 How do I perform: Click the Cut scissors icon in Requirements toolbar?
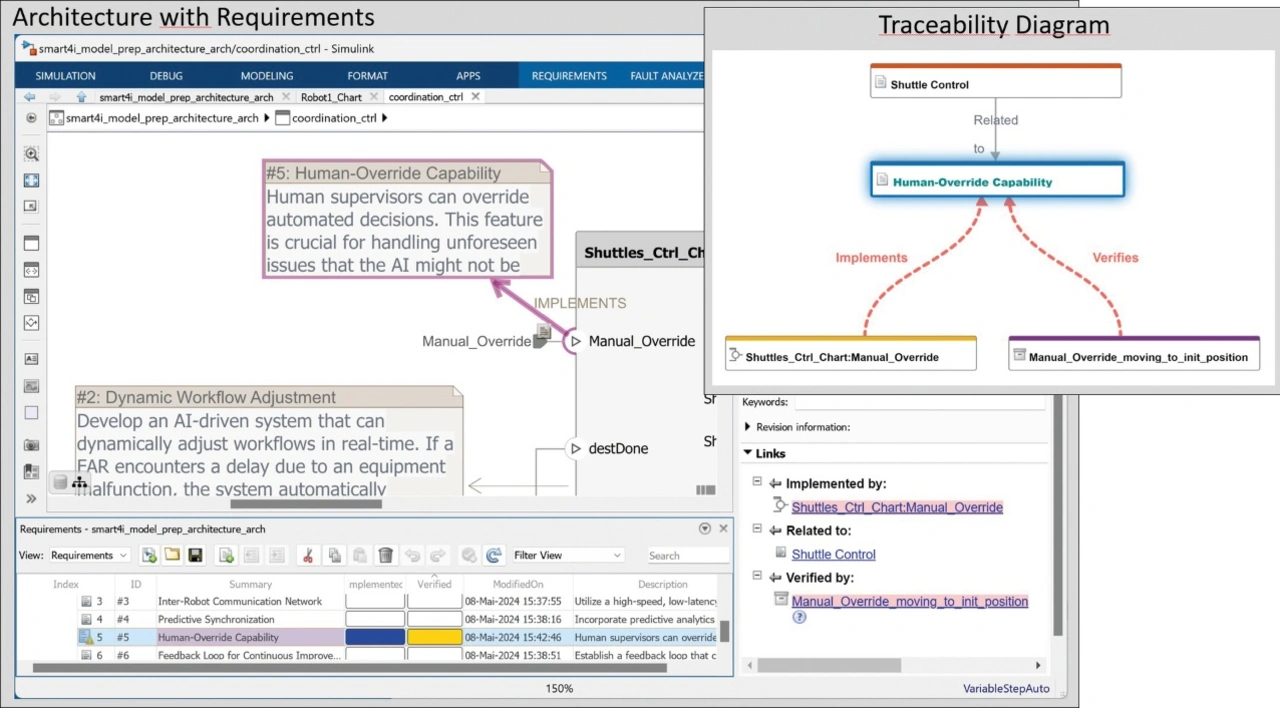309,556
